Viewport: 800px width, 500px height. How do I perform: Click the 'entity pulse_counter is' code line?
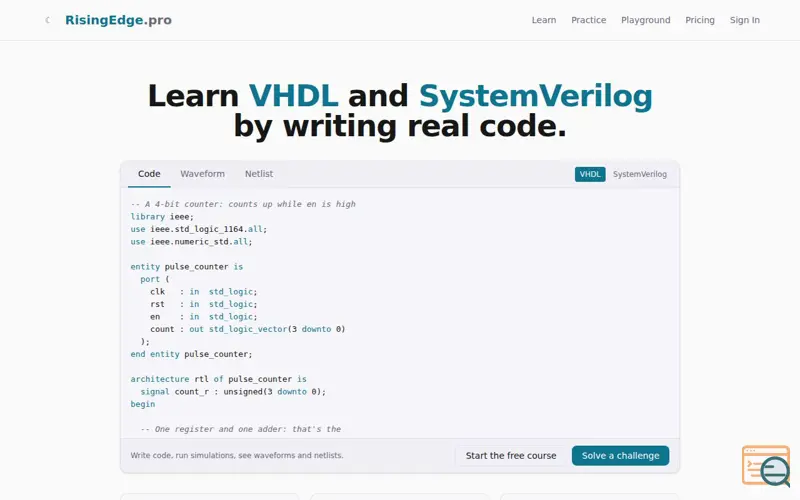pyautogui.click(x=187, y=267)
